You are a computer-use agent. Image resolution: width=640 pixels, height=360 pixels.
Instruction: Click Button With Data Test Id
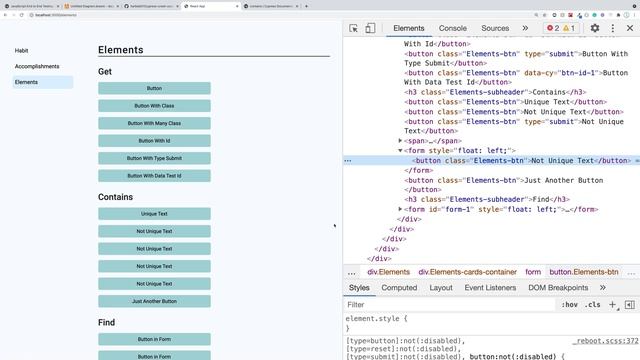click(x=154, y=176)
